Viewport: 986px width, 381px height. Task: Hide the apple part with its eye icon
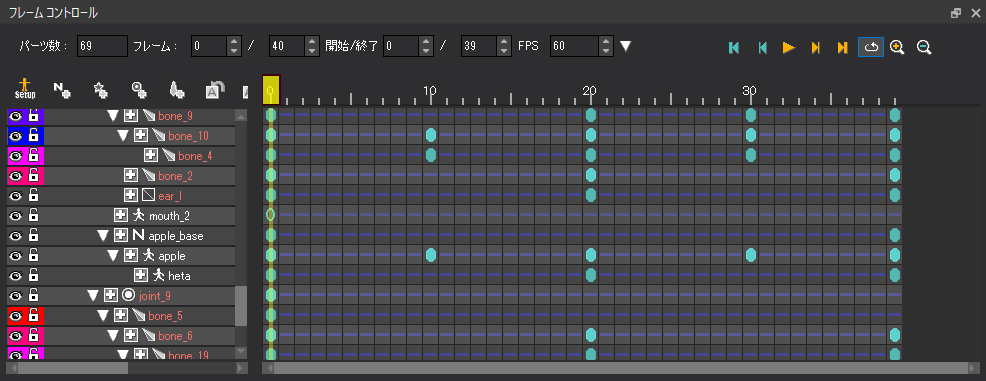pos(16,257)
